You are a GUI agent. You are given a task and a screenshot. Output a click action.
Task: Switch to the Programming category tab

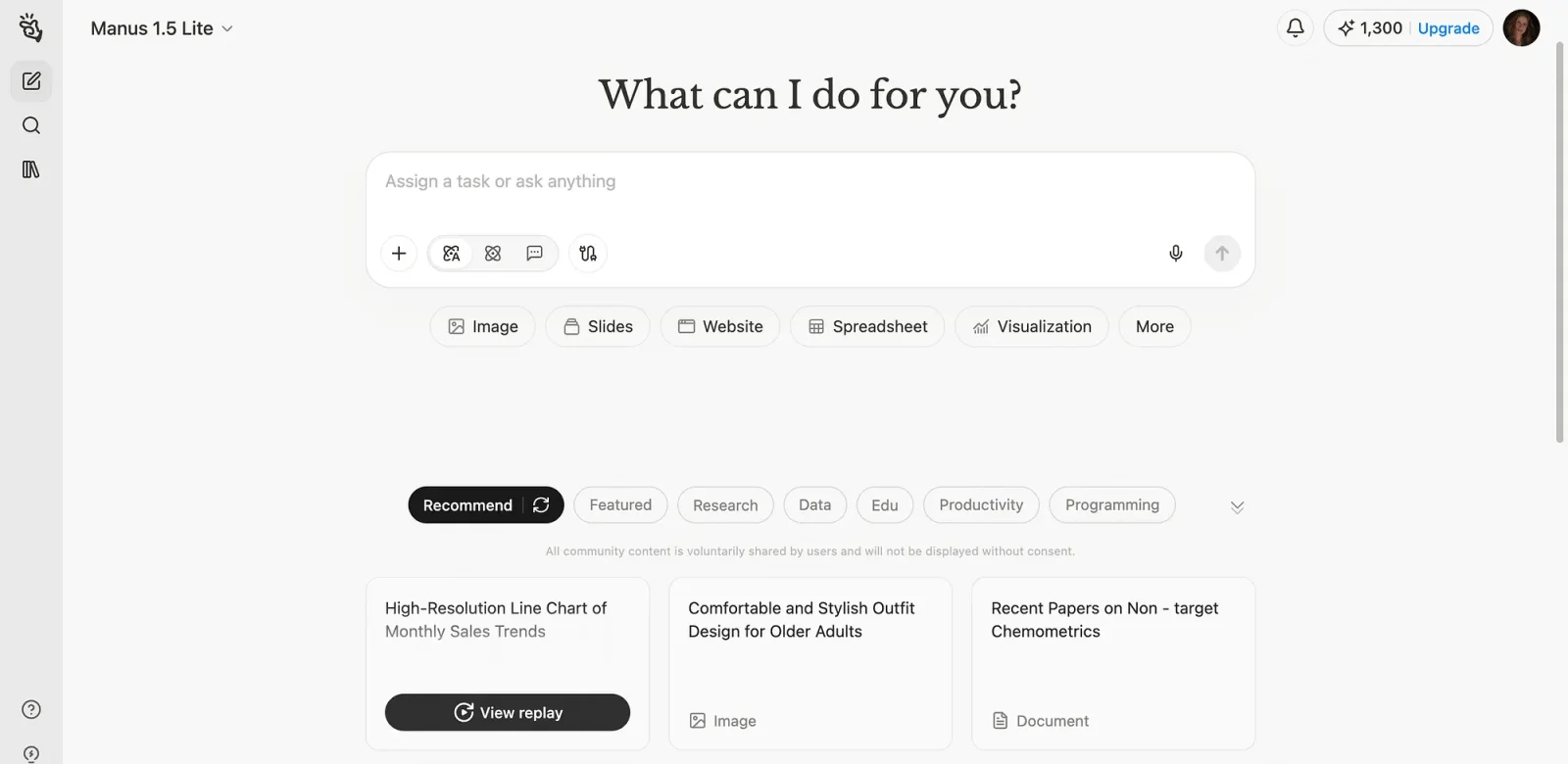[1111, 505]
